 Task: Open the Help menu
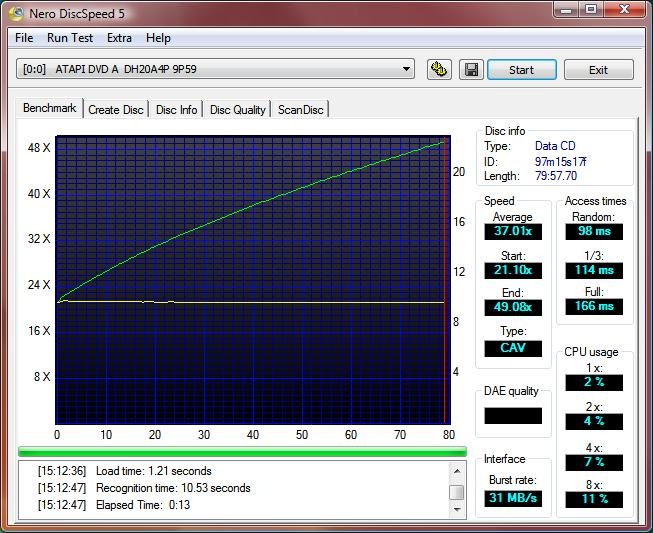point(158,38)
